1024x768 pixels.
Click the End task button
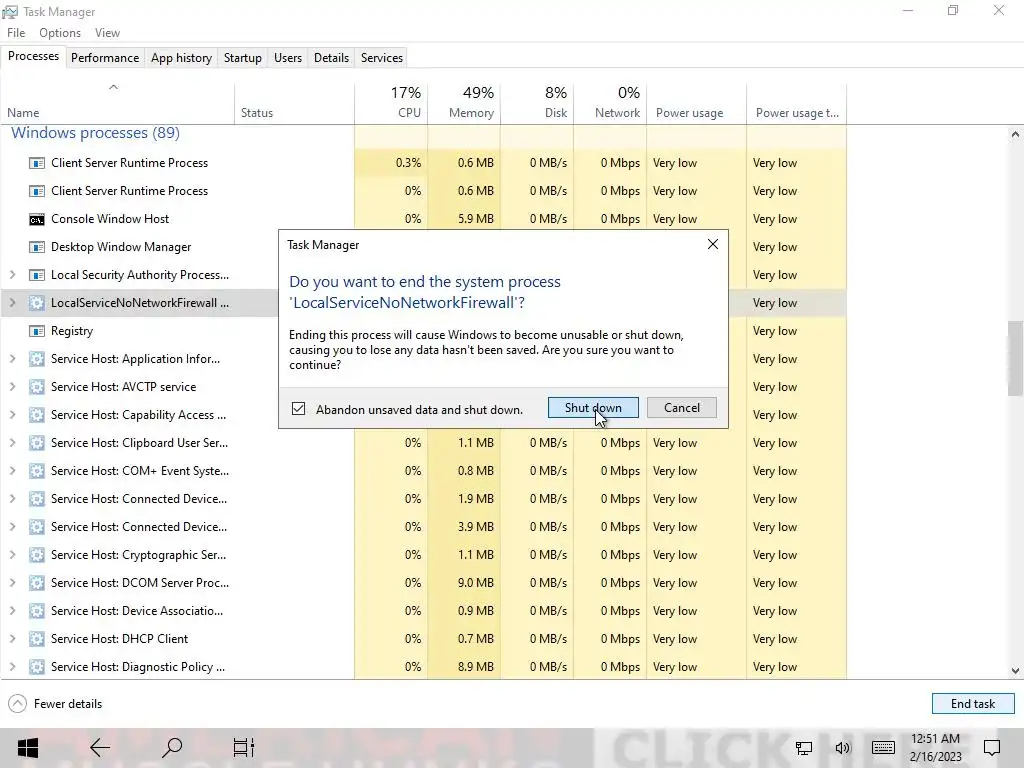tap(973, 704)
